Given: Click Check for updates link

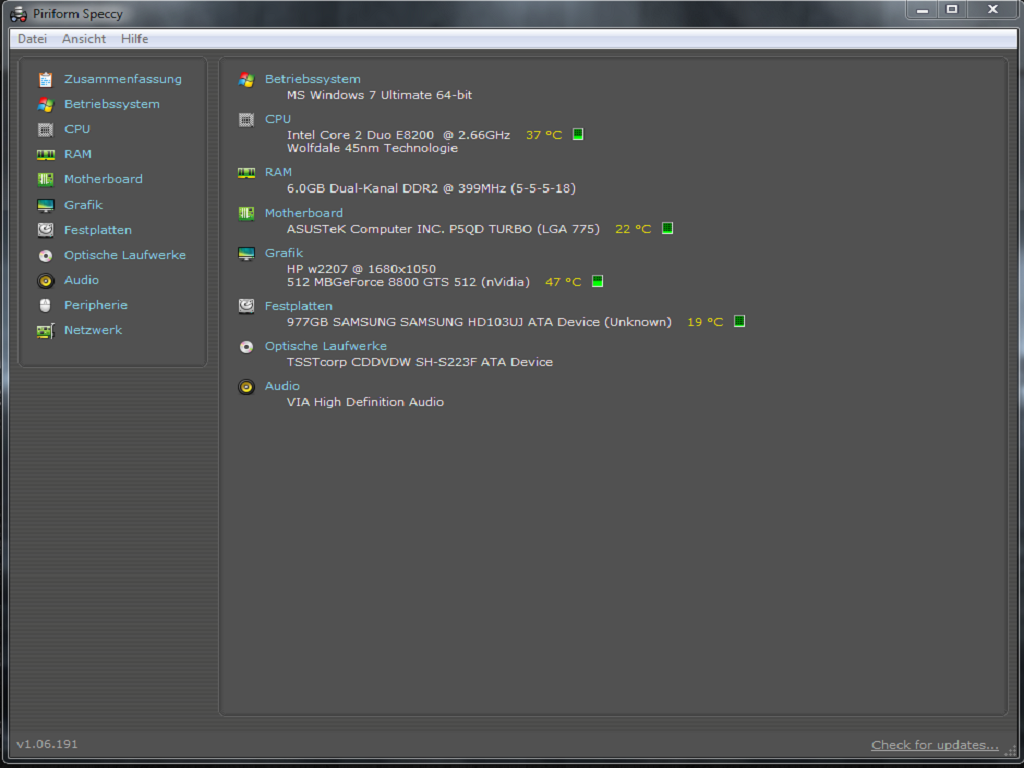Looking at the screenshot, I should point(935,745).
